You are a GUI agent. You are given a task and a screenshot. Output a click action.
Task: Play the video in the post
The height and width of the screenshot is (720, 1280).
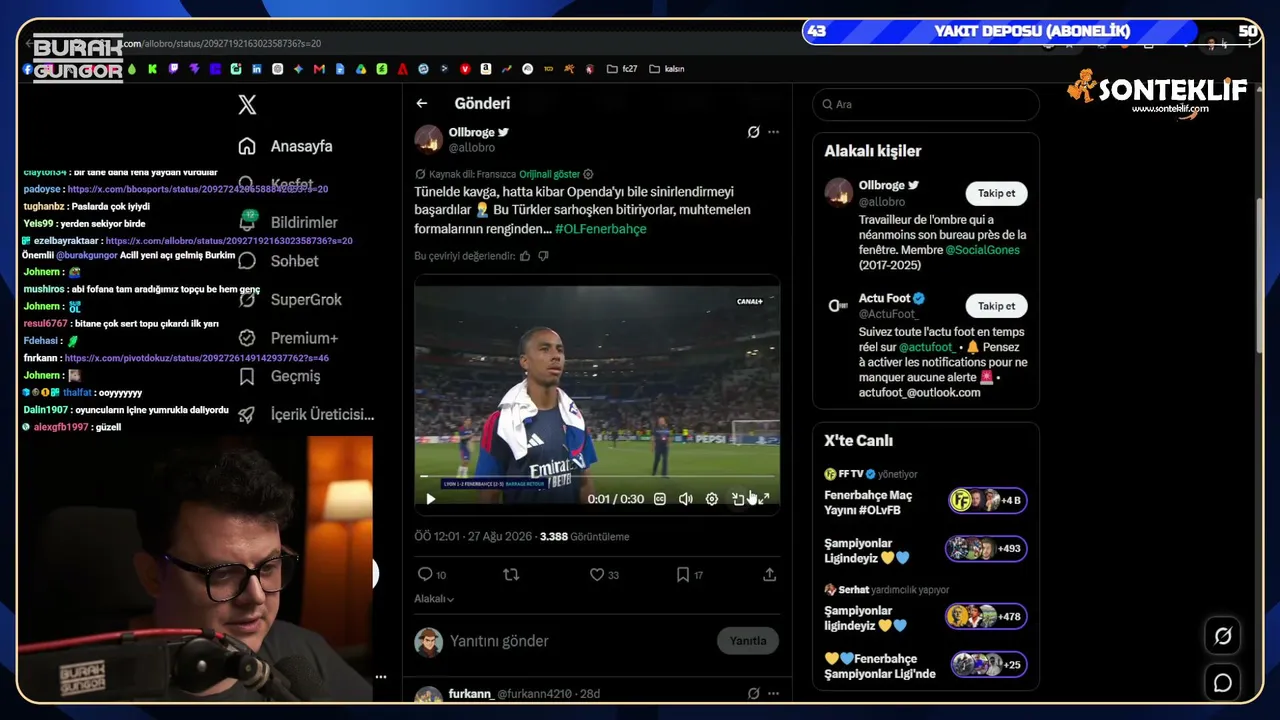[x=431, y=499]
